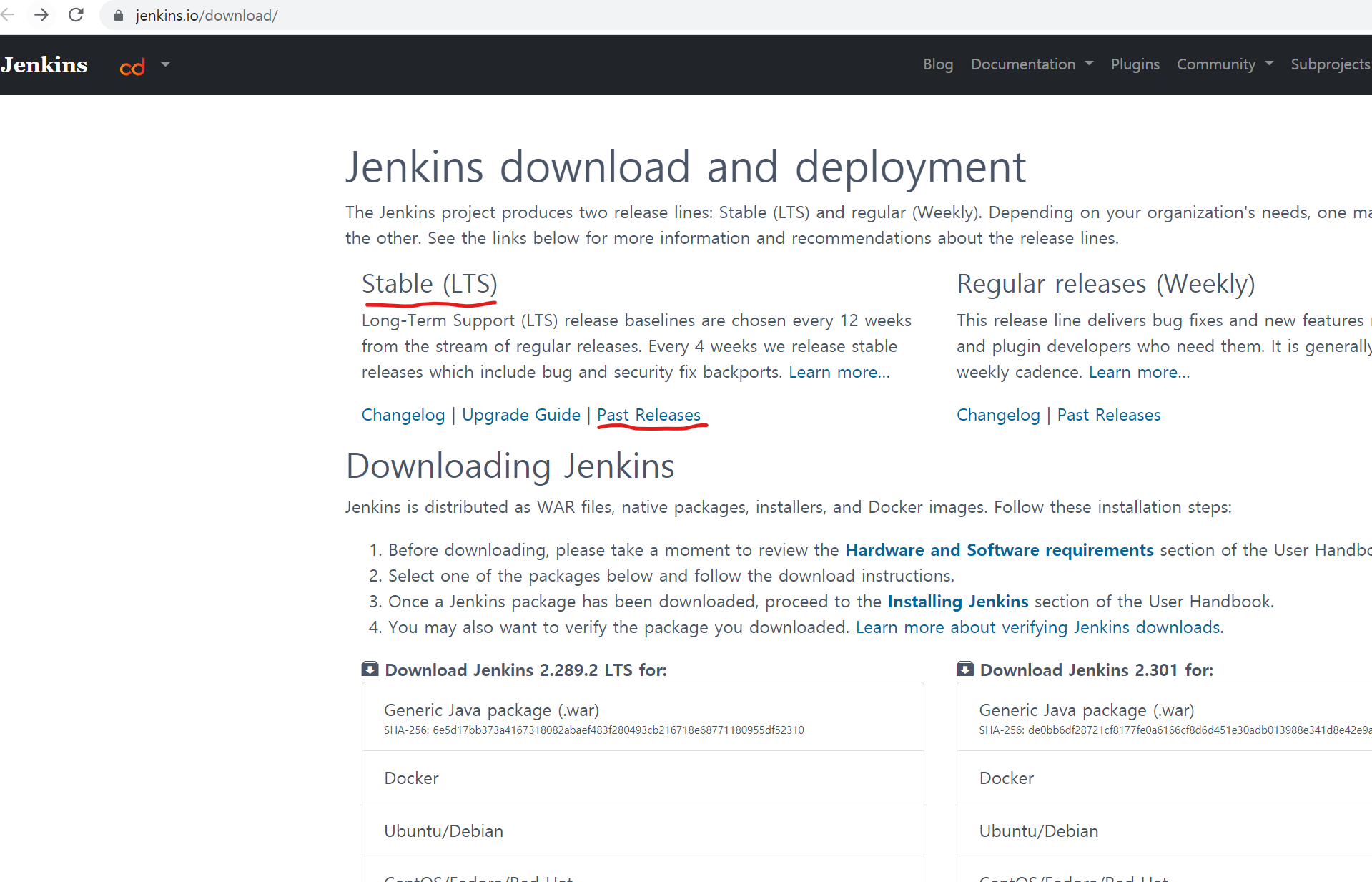Viewport: 1372px width, 882px height.
Task: Open Past Releases under Stable LTS
Action: coord(649,415)
